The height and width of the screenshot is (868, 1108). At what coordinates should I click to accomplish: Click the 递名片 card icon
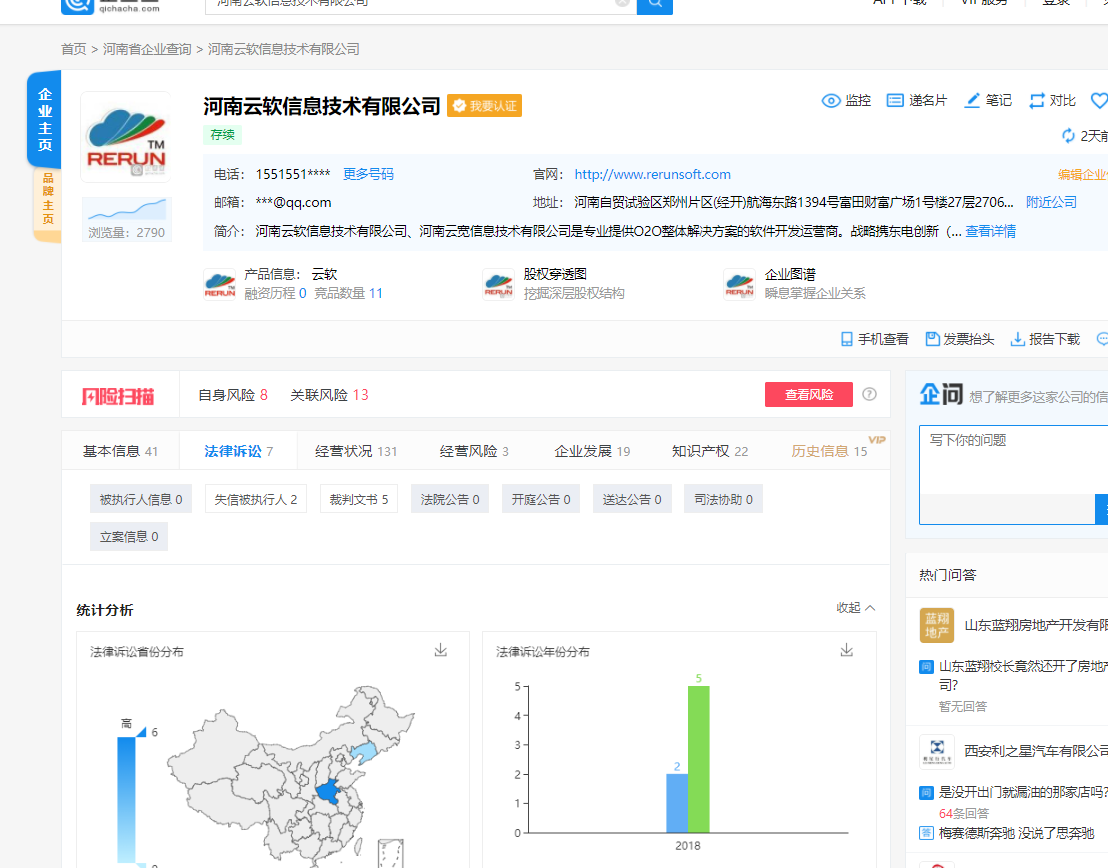coord(895,100)
